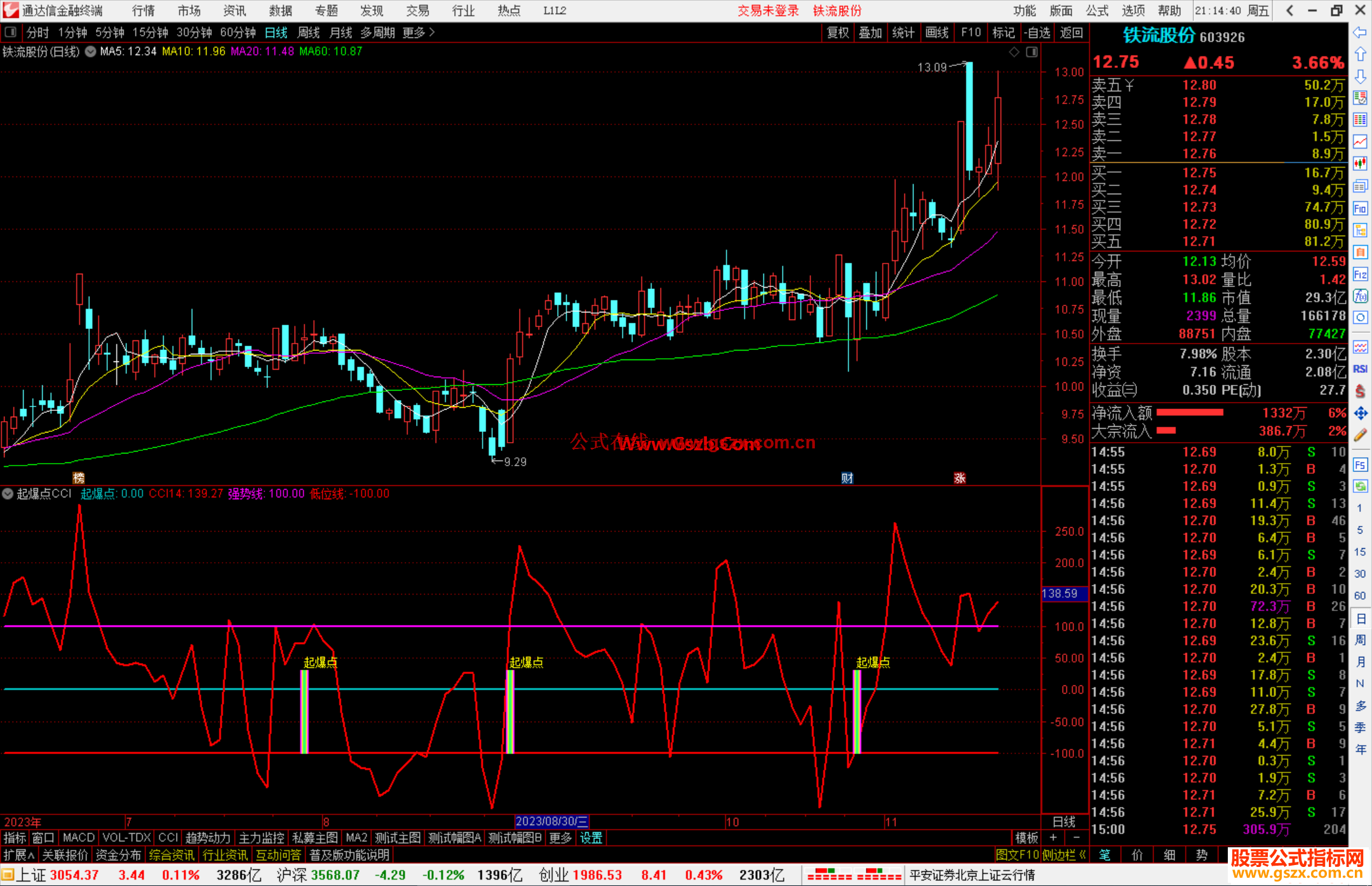
Task: Click the f(x) formula icon in sidebar
Action: pos(1360,296)
